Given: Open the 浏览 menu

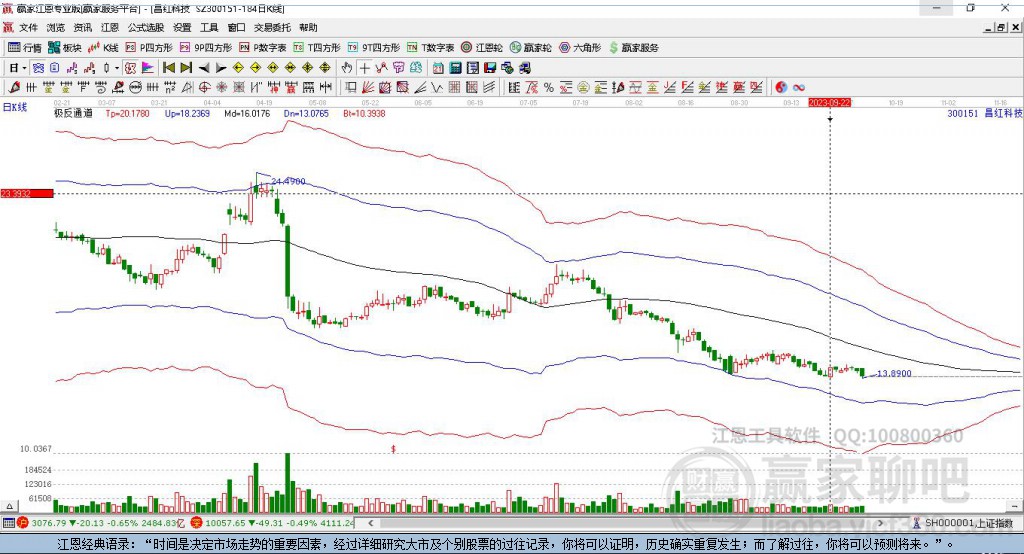Looking at the screenshot, I should [x=56, y=27].
